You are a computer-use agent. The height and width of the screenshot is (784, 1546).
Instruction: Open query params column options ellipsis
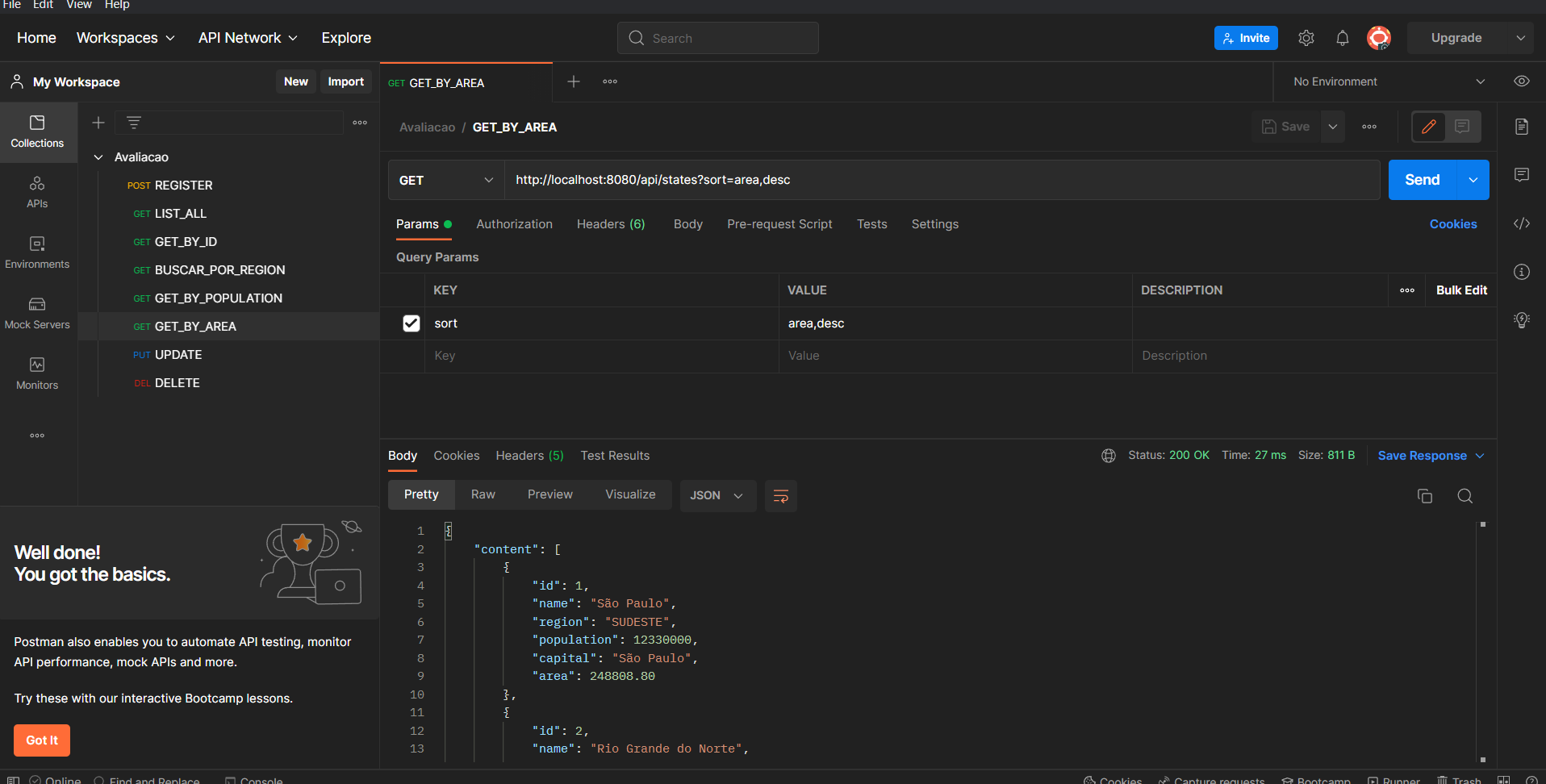click(x=1407, y=290)
